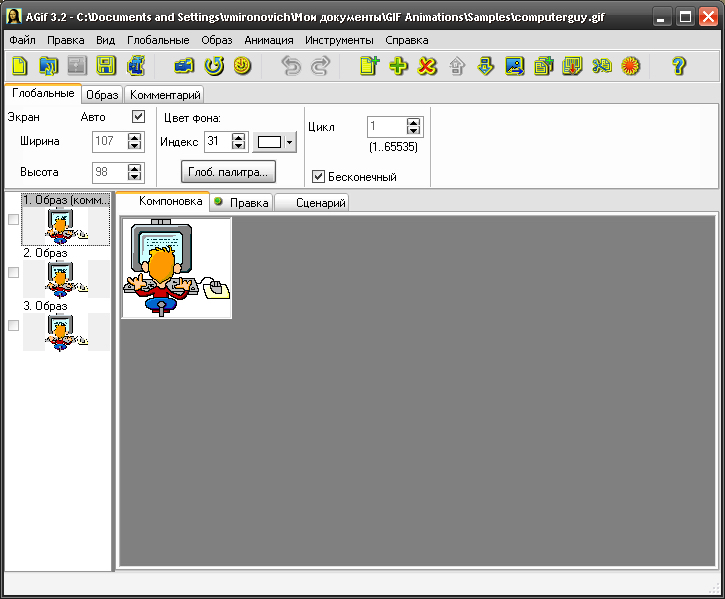Click the yellow smiley face toolbar icon

coord(241,67)
